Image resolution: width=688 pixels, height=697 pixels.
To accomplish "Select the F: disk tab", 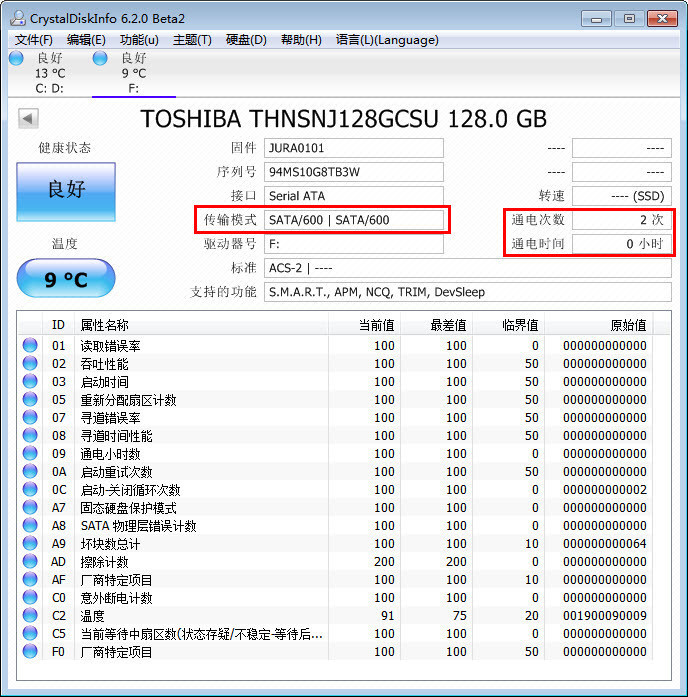I will pos(134,73).
